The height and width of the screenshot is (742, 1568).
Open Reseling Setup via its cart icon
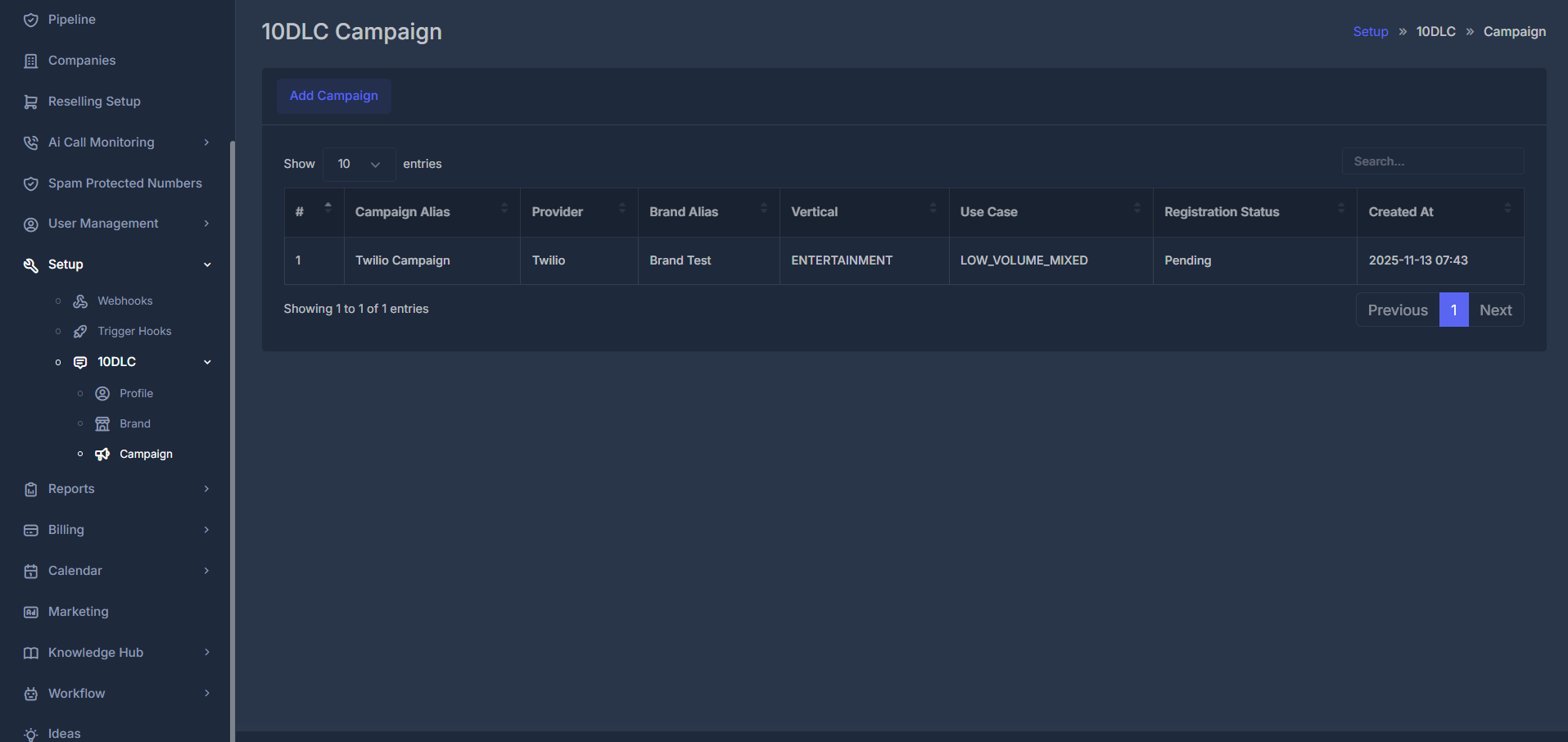[x=30, y=101]
